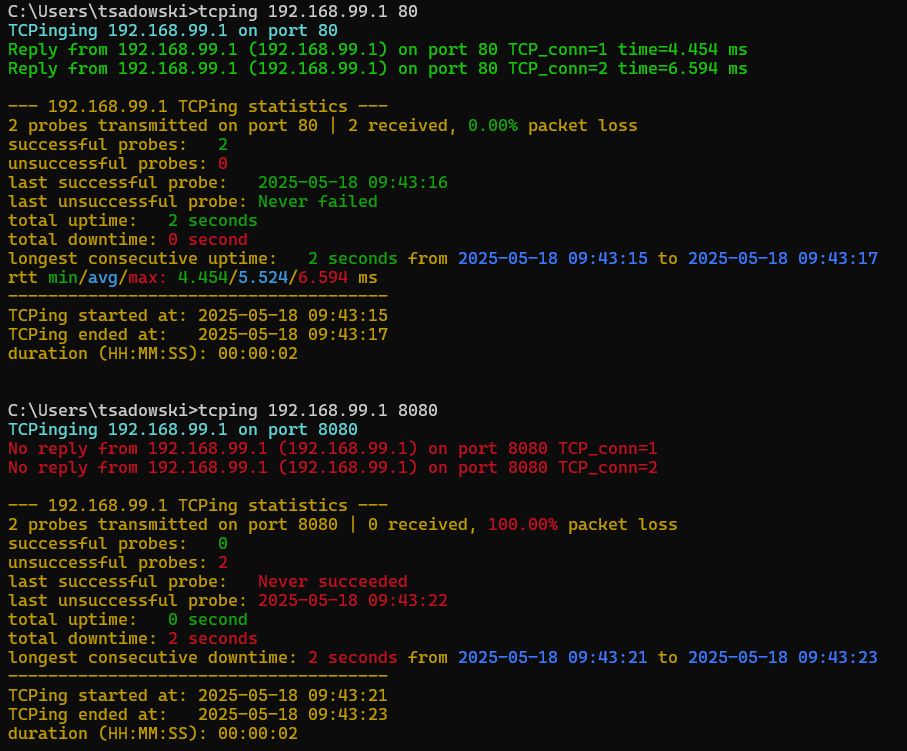Click the "TCPing started at" 09:43:15 line
The height and width of the screenshot is (751, 907).
197,316
